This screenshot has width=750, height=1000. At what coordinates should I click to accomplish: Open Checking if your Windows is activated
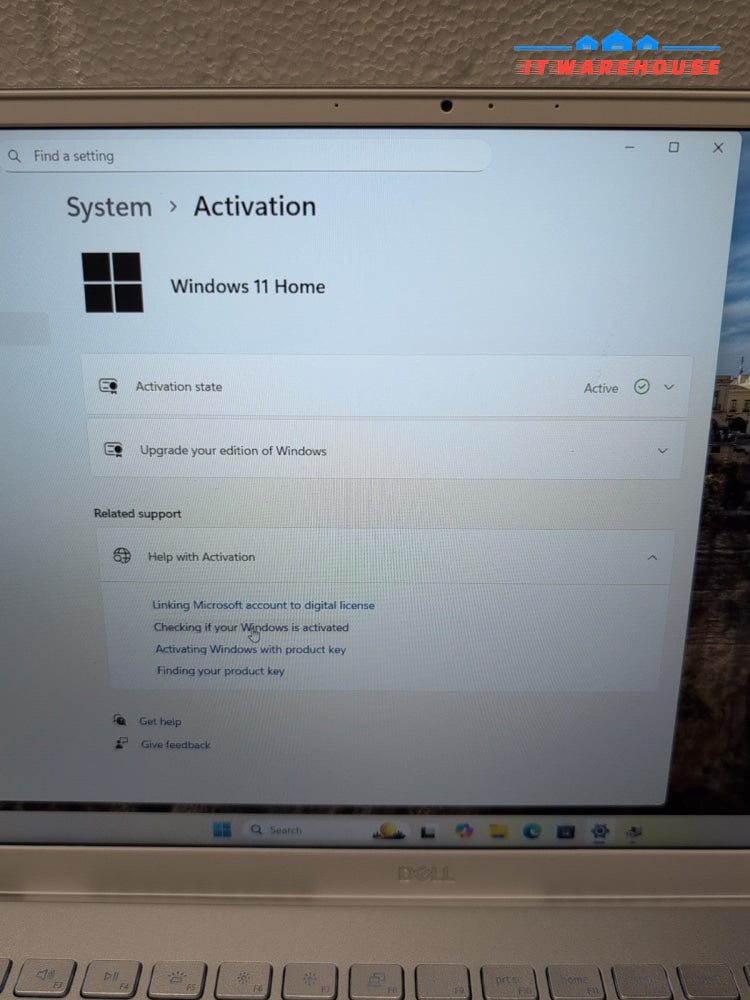pyautogui.click(x=251, y=627)
